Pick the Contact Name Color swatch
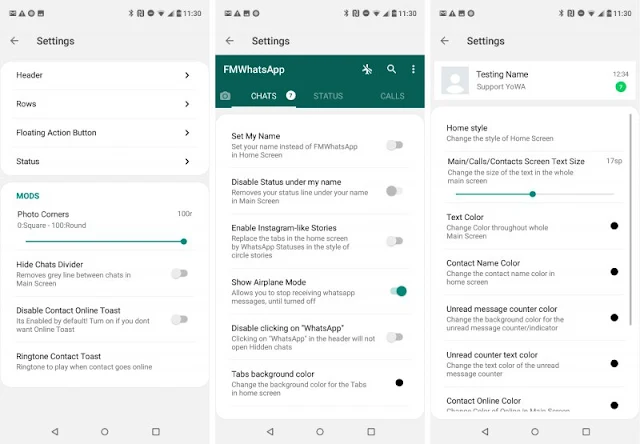This screenshot has width=640, height=444. tap(614, 272)
